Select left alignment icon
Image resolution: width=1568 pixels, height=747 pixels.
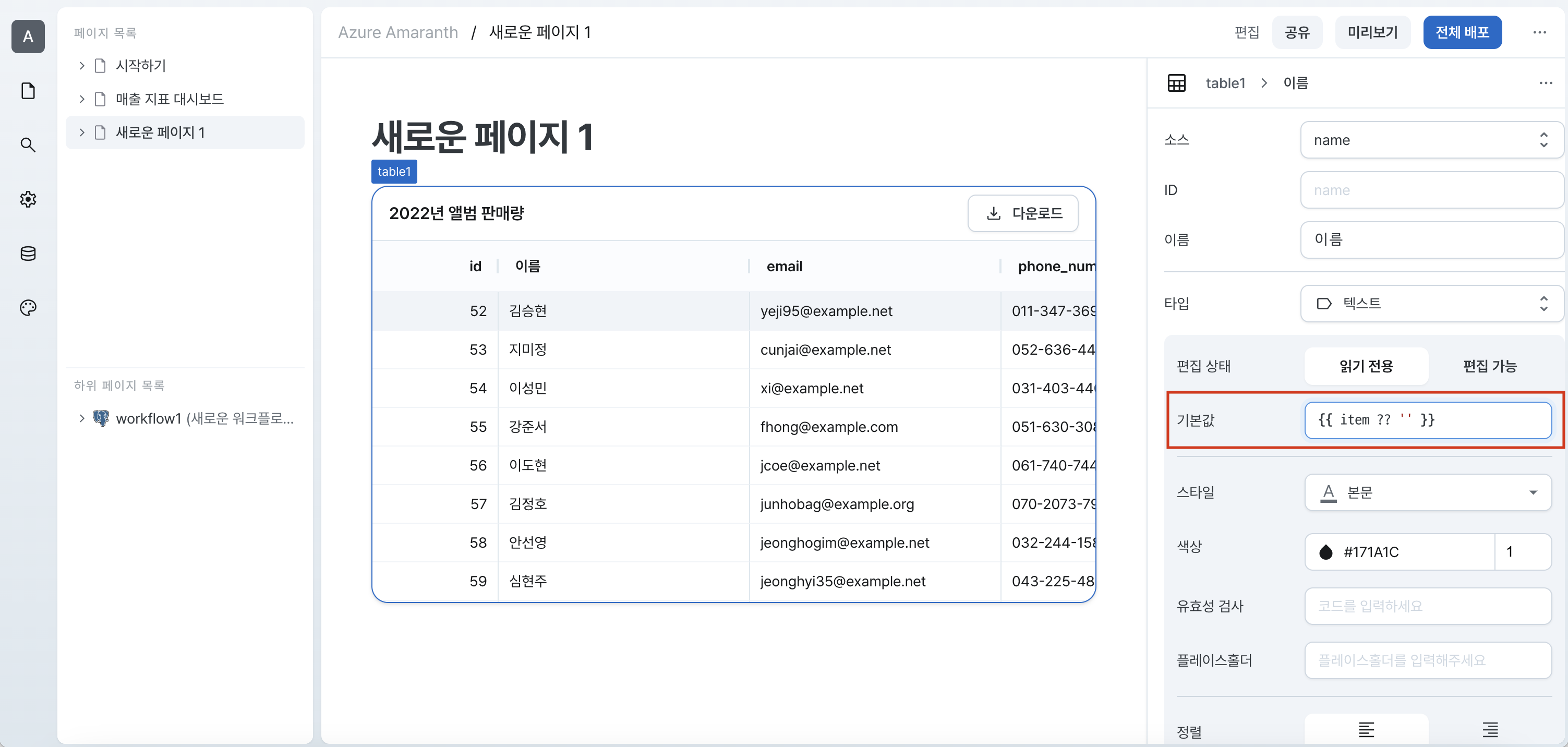tap(1366, 730)
